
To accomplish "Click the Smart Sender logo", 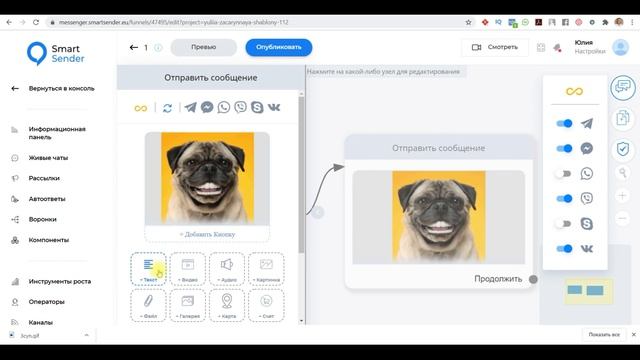I will pos(56,53).
